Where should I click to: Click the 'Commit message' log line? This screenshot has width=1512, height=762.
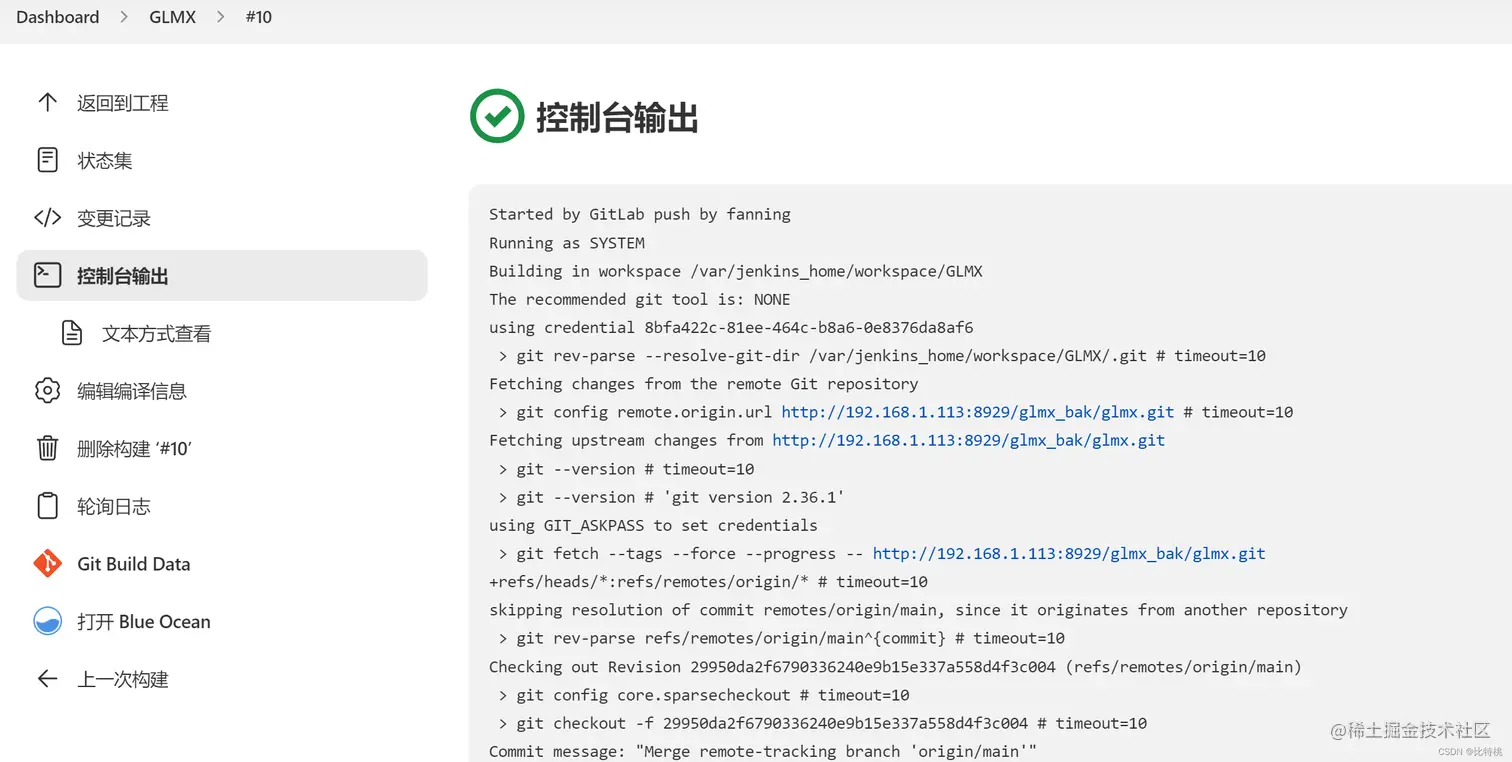point(763,751)
